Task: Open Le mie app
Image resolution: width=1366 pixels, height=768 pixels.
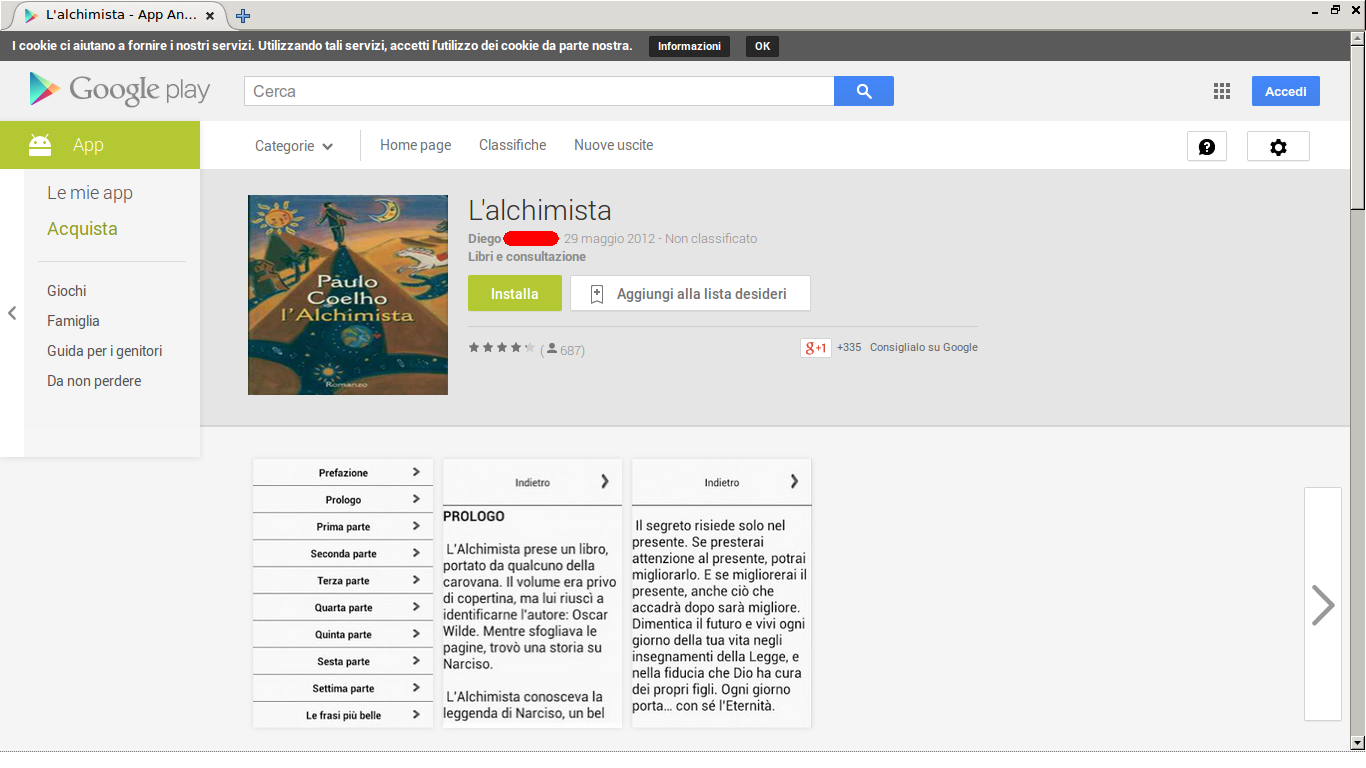Action: 90,193
